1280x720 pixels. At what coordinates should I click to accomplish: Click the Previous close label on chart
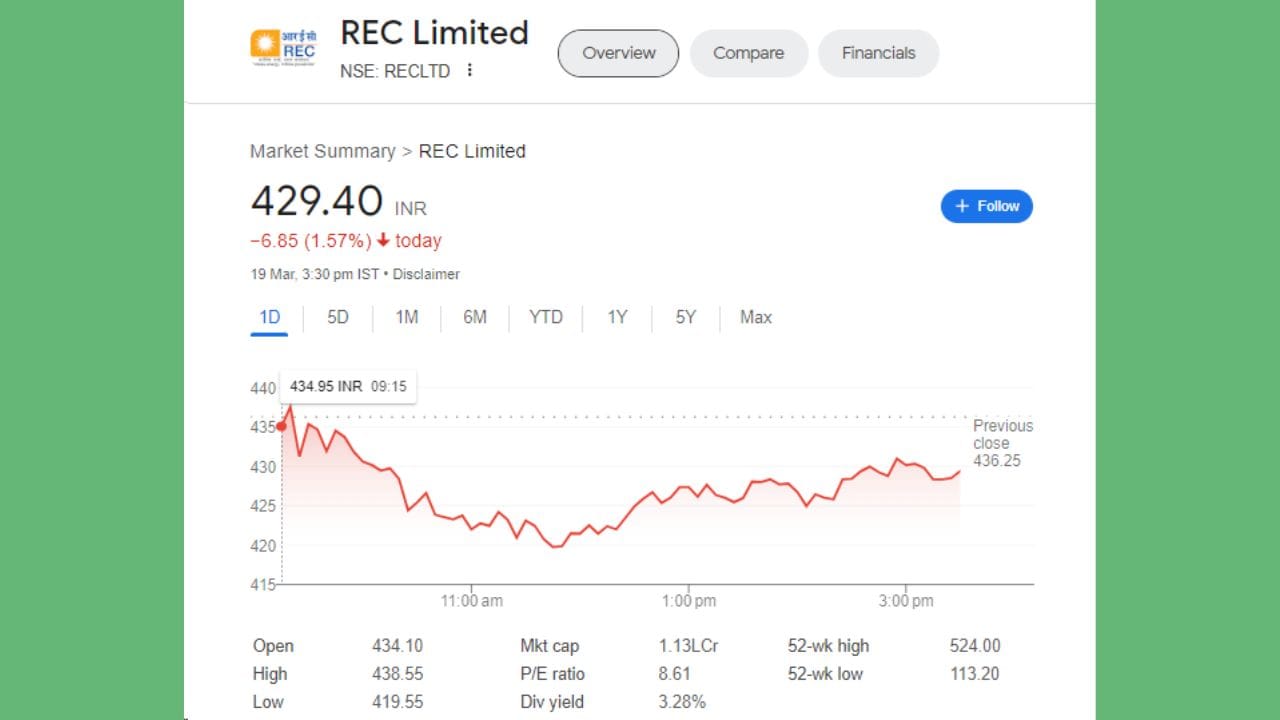pos(1002,435)
